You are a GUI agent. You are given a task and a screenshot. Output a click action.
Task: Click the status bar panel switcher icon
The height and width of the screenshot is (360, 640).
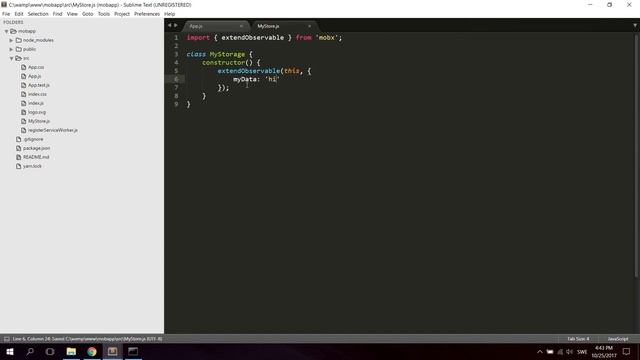pyautogui.click(x=7, y=339)
